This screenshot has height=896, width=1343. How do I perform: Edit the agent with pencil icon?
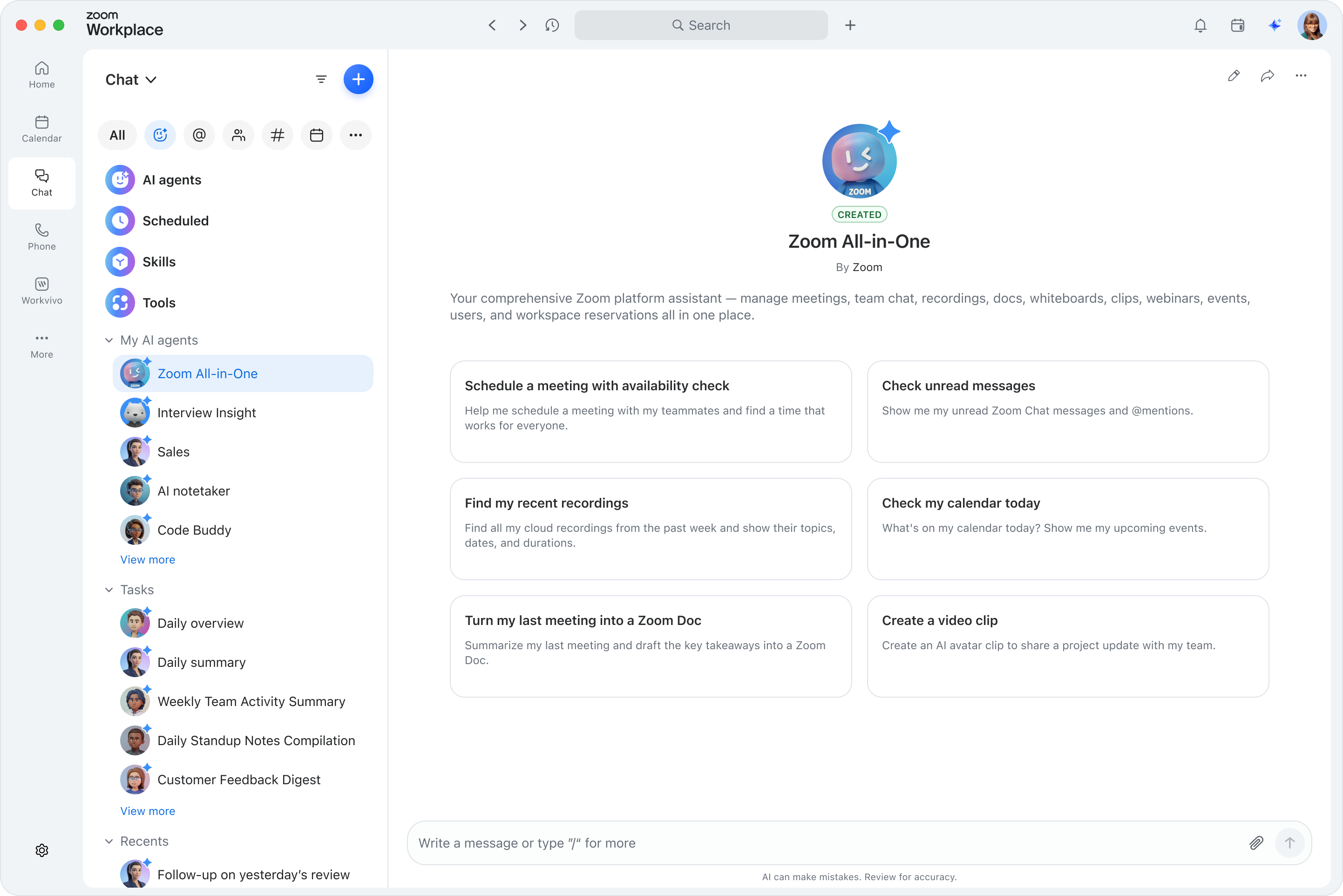pos(1234,75)
